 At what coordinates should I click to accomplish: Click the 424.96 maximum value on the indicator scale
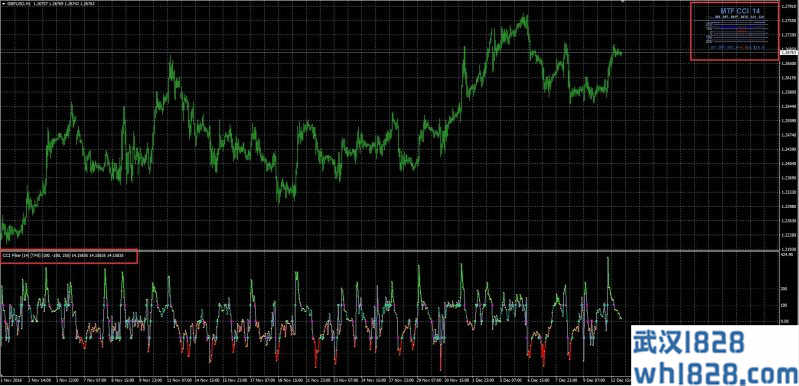pyautogui.click(x=787, y=255)
